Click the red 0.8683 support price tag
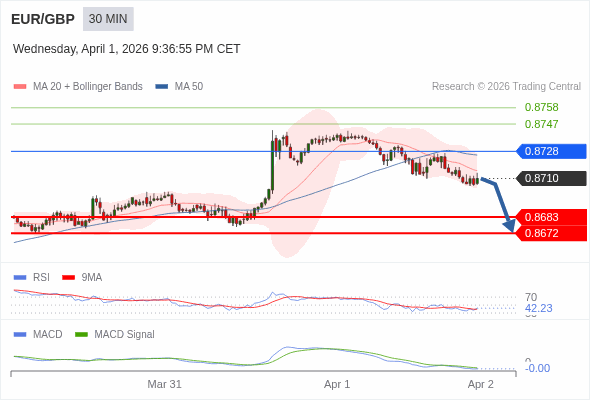Viewport: 590px width, 400px height. [552, 217]
